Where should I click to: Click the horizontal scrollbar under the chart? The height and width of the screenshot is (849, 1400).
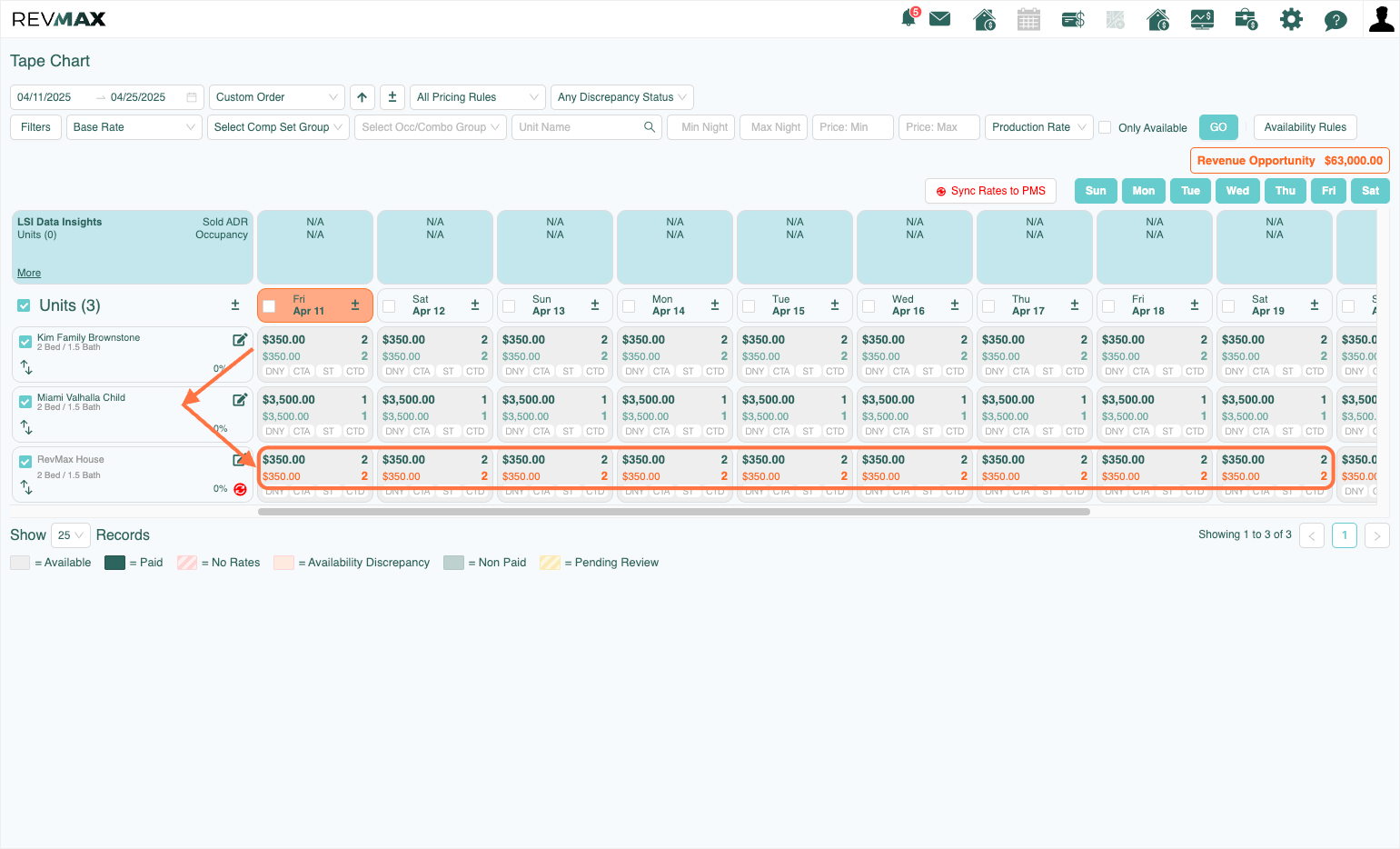674,512
